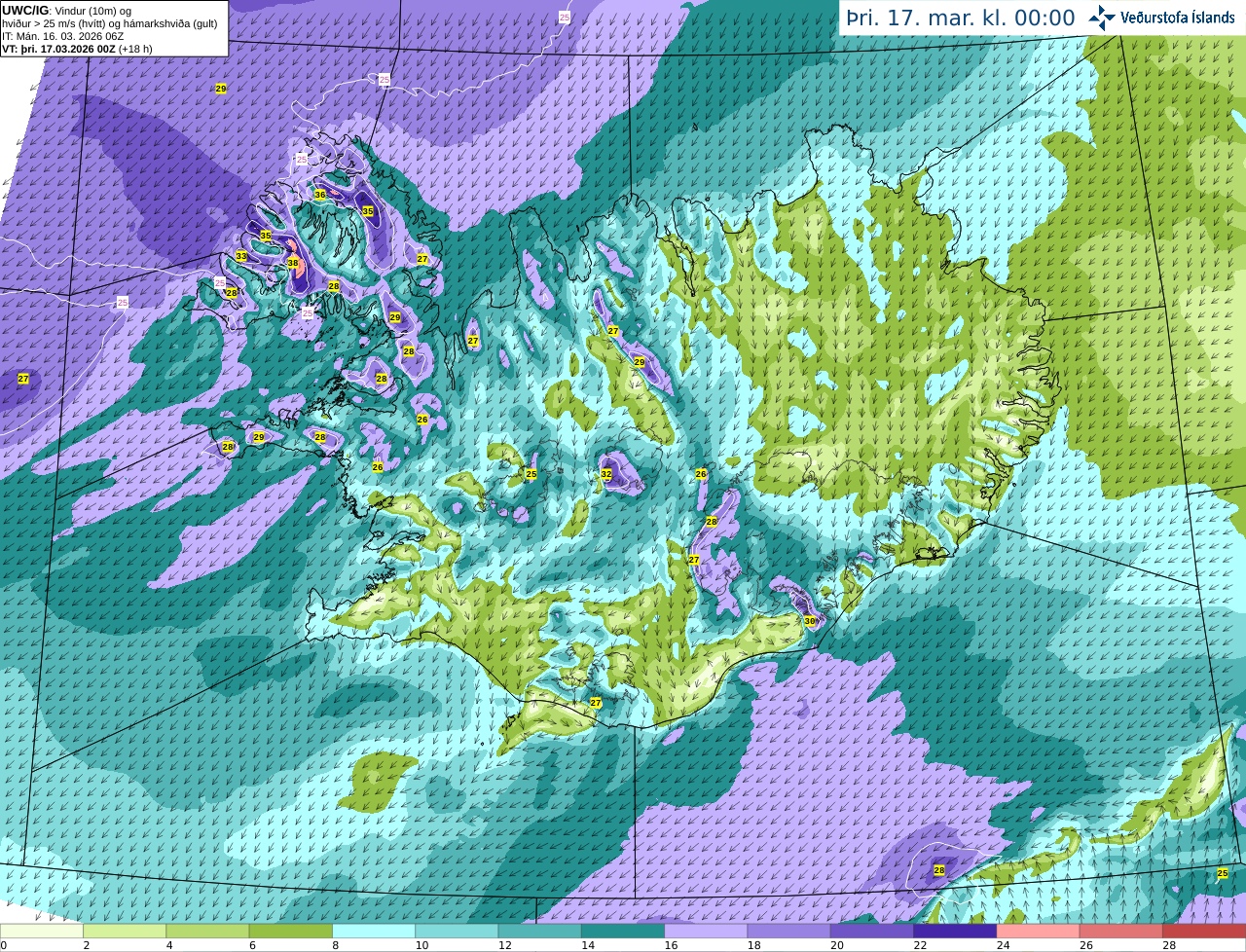1246x952 pixels.
Task: Pick the red legend swatch right of 28
Action: pos(1204,932)
